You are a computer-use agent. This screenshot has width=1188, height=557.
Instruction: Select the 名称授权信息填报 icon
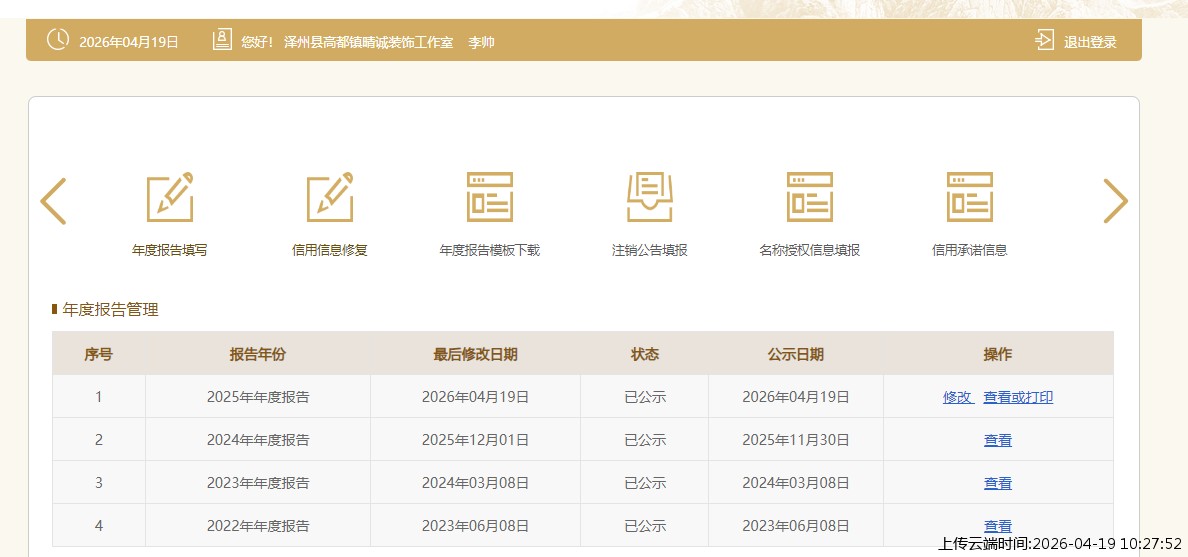tap(810, 197)
